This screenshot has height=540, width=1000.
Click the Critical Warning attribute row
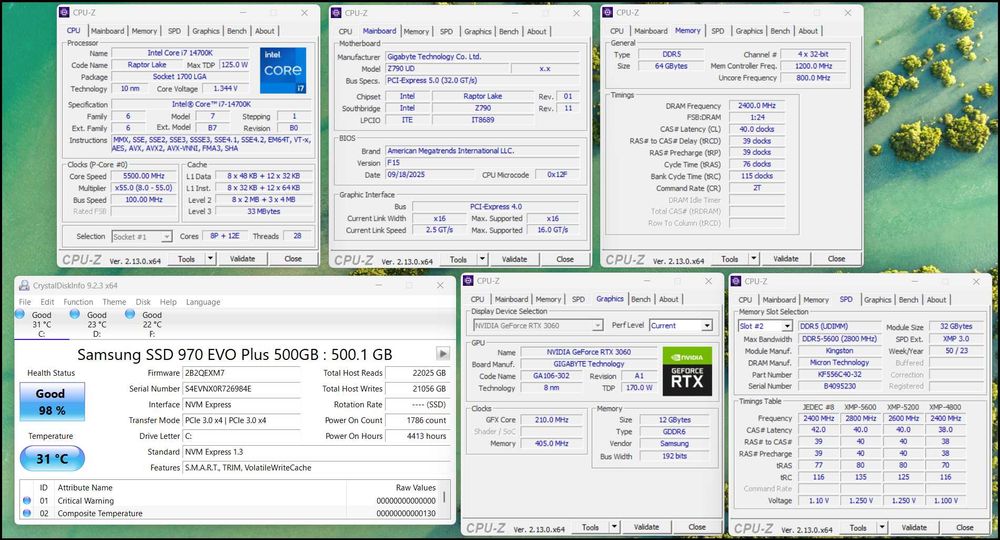pyautogui.click(x=230, y=500)
